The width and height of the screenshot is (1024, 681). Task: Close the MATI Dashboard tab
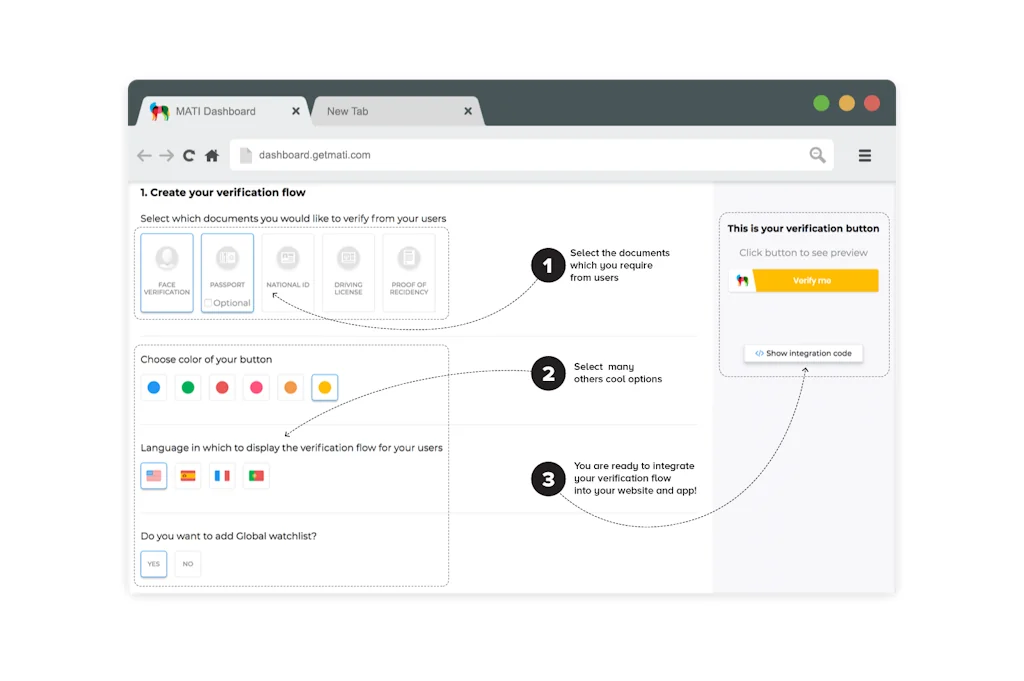295,111
